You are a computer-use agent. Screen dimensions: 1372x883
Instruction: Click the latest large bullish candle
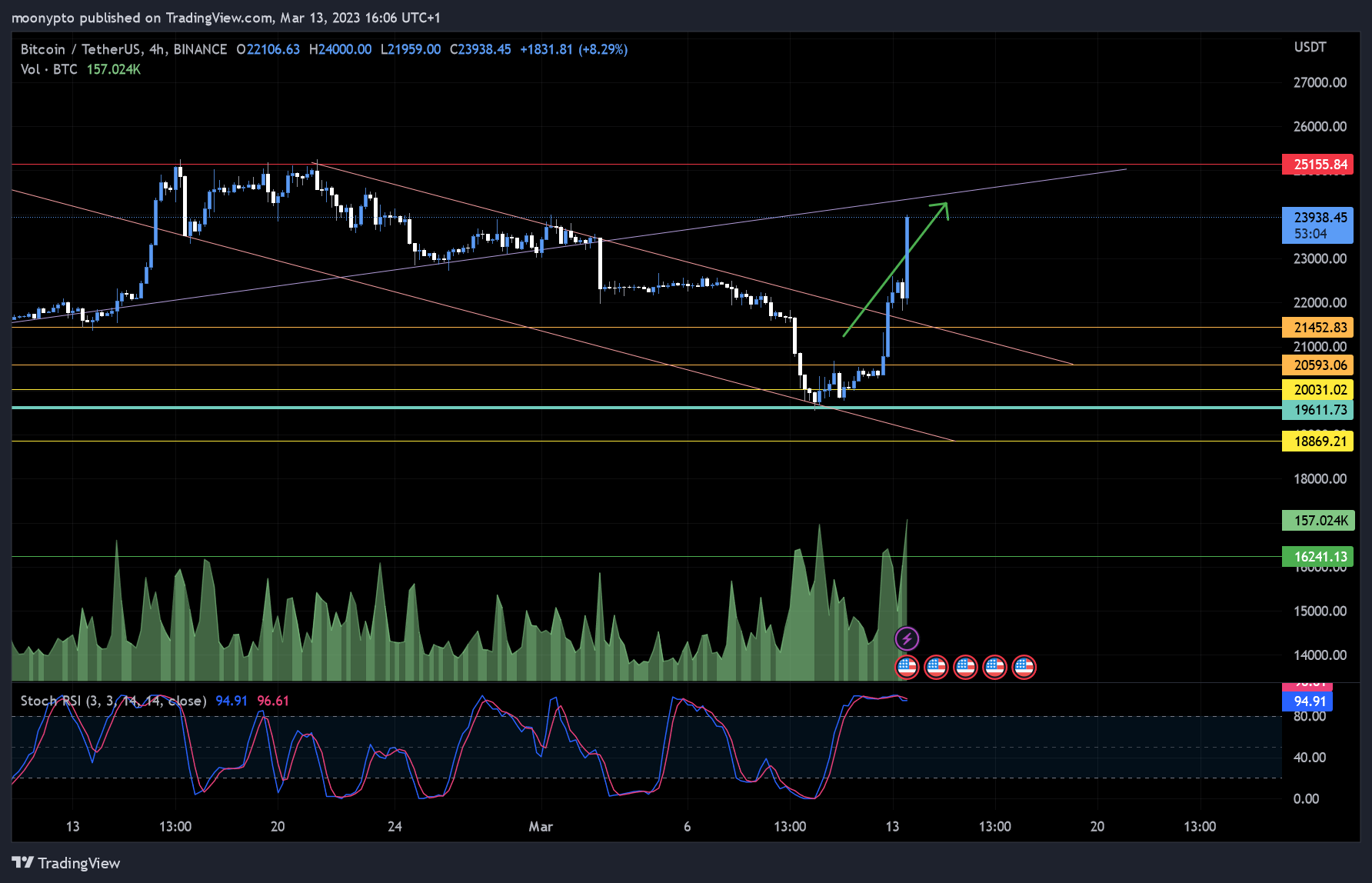[907, 258]
